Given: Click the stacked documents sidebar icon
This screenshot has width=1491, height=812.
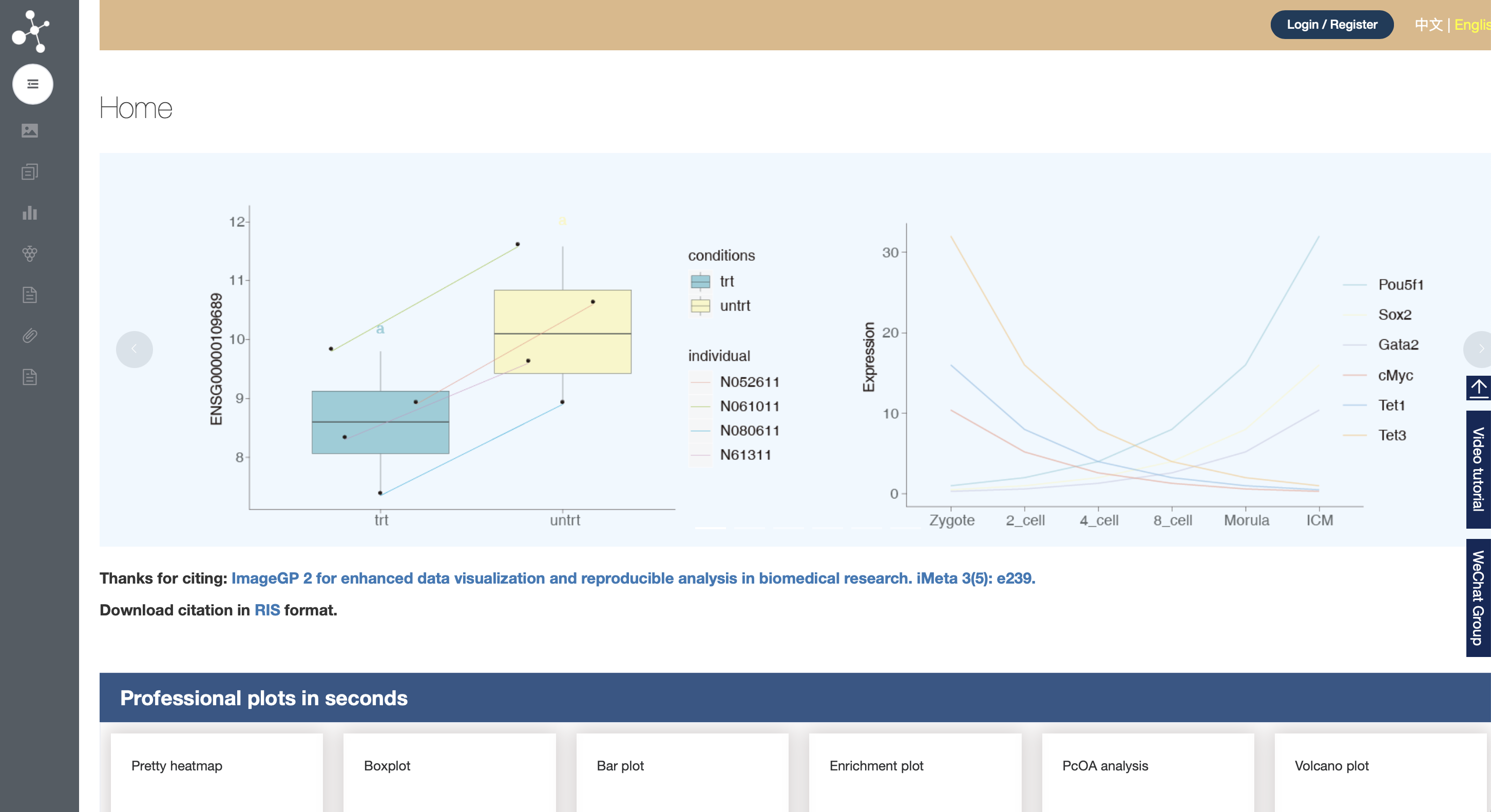Looking at the screenshot, I should pos(30,172).
